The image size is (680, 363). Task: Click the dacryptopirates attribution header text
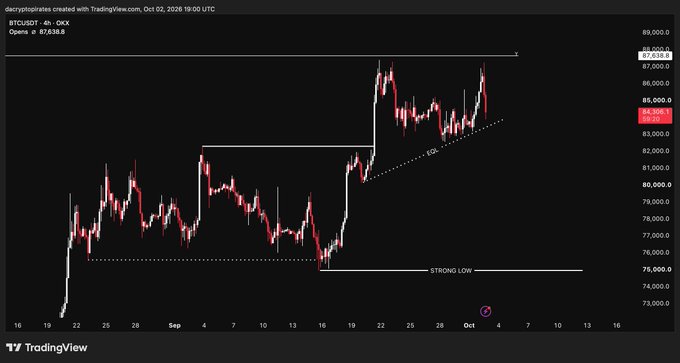point(111,9)
